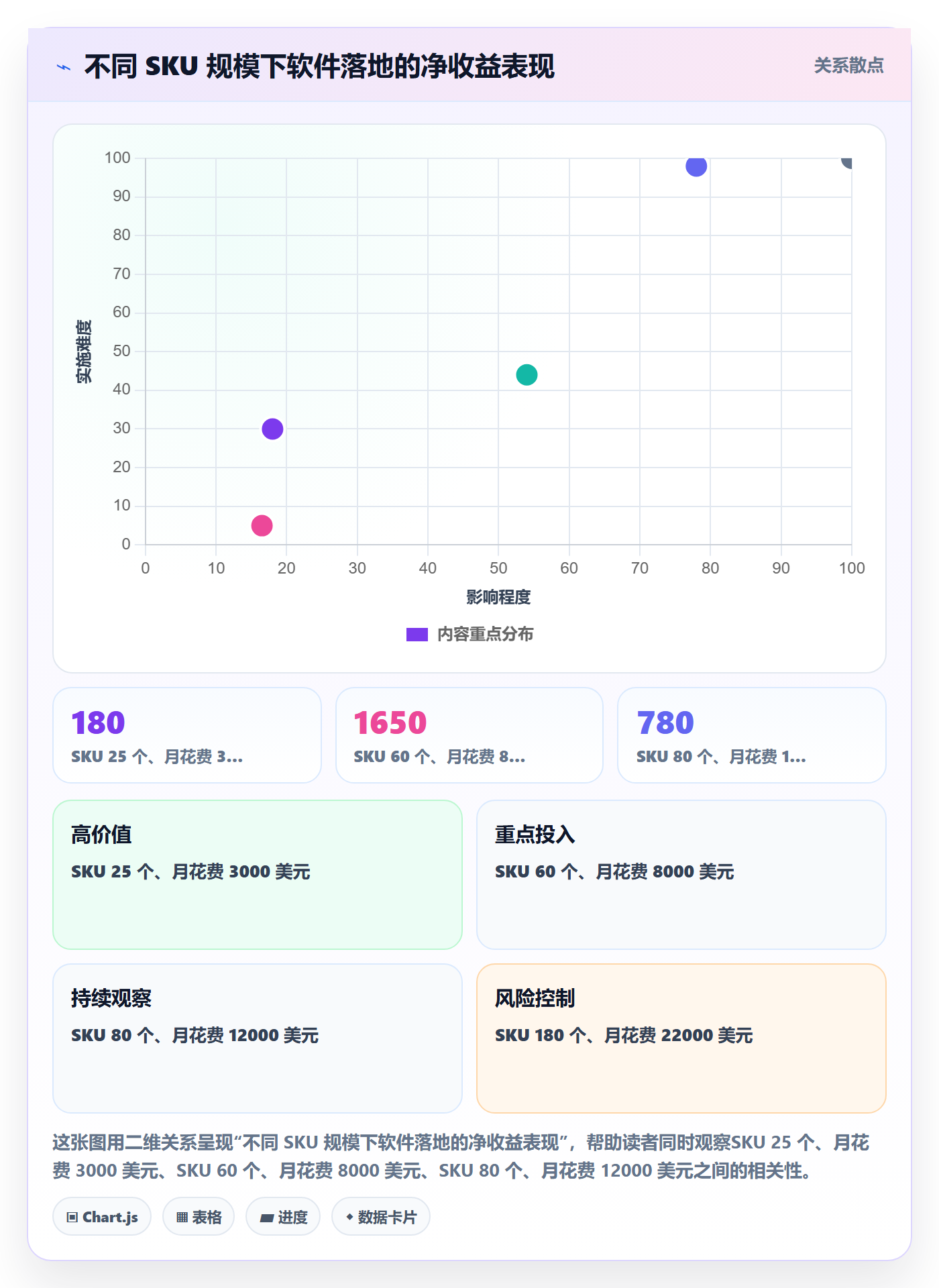Open the 进度 tag
This screenshot has width=939, height=1288.
coord(283,1217)
